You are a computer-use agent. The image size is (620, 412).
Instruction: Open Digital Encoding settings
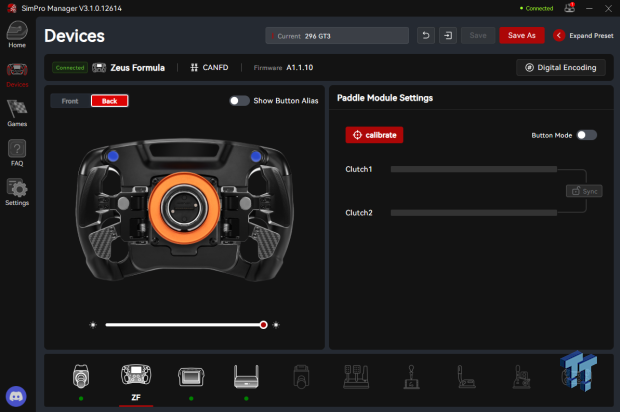click(561, 68)
